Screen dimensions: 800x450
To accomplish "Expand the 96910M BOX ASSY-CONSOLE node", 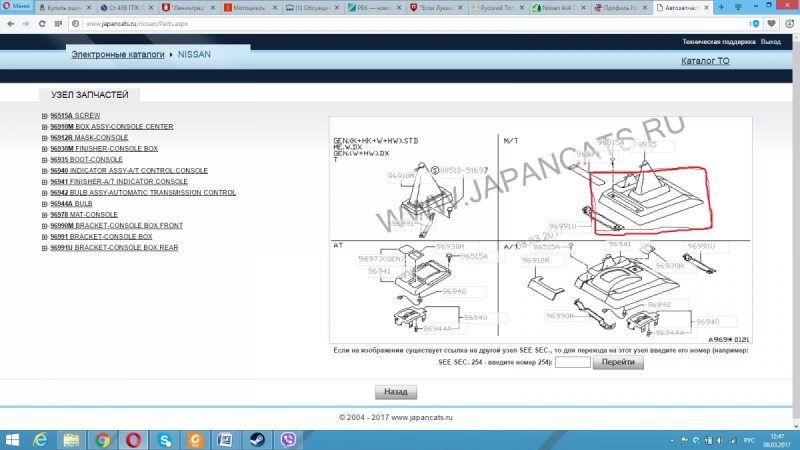I will pos(44,127).
